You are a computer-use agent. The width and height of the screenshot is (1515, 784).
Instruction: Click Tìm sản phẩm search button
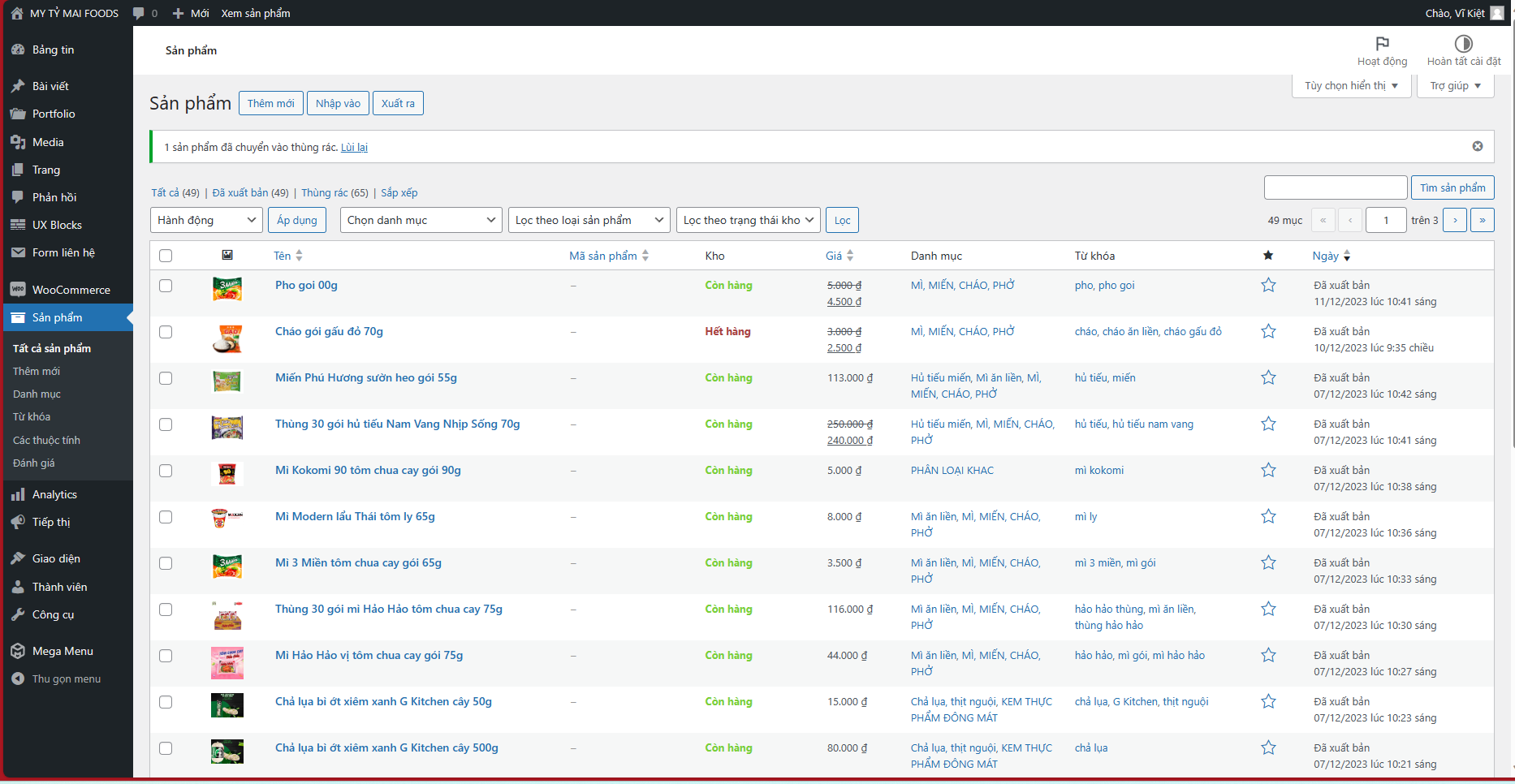[1452, 187]
